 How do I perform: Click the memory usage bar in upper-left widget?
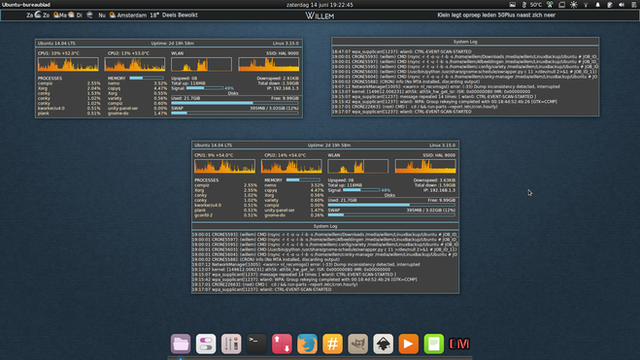coord(147,78)
